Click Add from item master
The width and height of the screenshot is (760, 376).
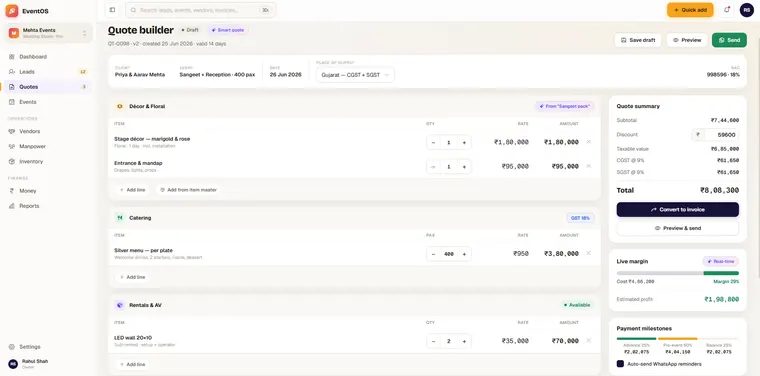coord(188,190)
